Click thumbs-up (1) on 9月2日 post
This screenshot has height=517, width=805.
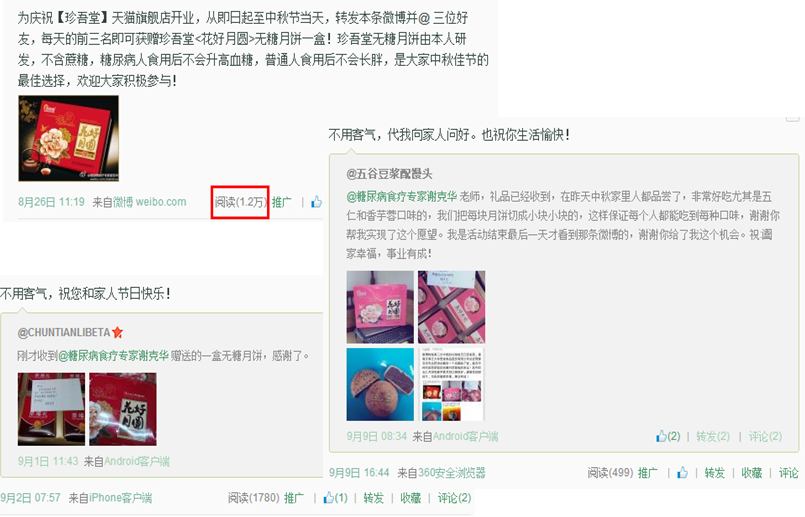point(336,497)
